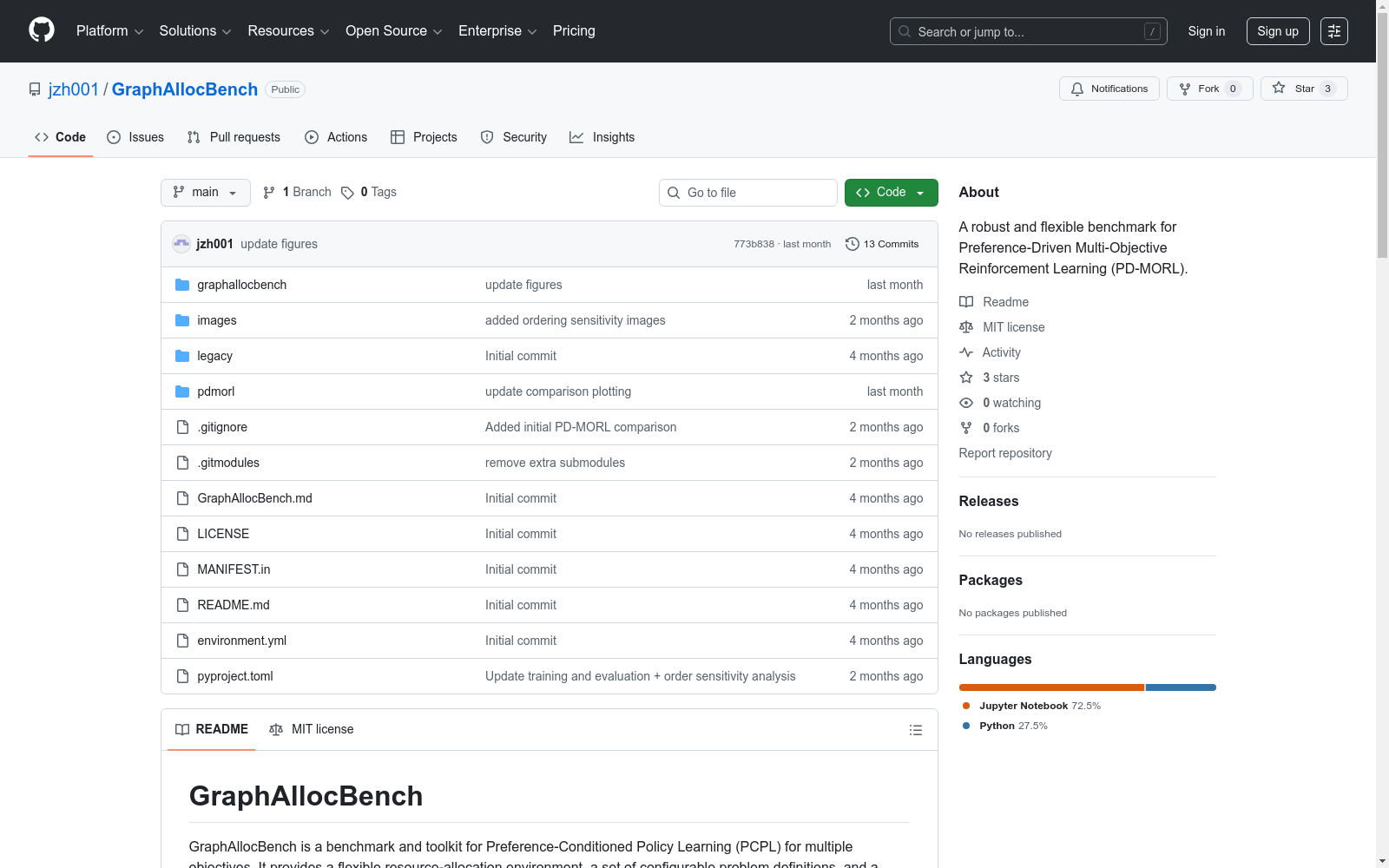Switch to the Insights tab
1389x868 pixels.
[x=602, y=137]
